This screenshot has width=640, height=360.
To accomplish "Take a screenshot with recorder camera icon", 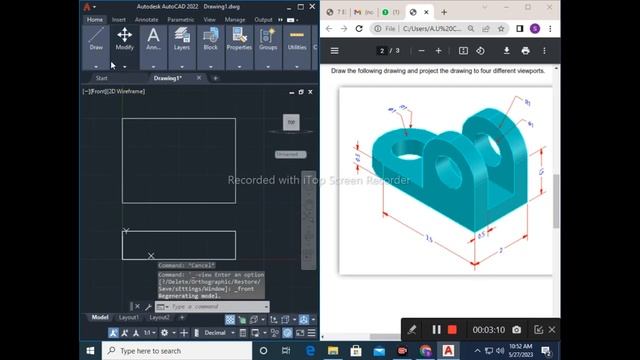I will pos(517,329).
